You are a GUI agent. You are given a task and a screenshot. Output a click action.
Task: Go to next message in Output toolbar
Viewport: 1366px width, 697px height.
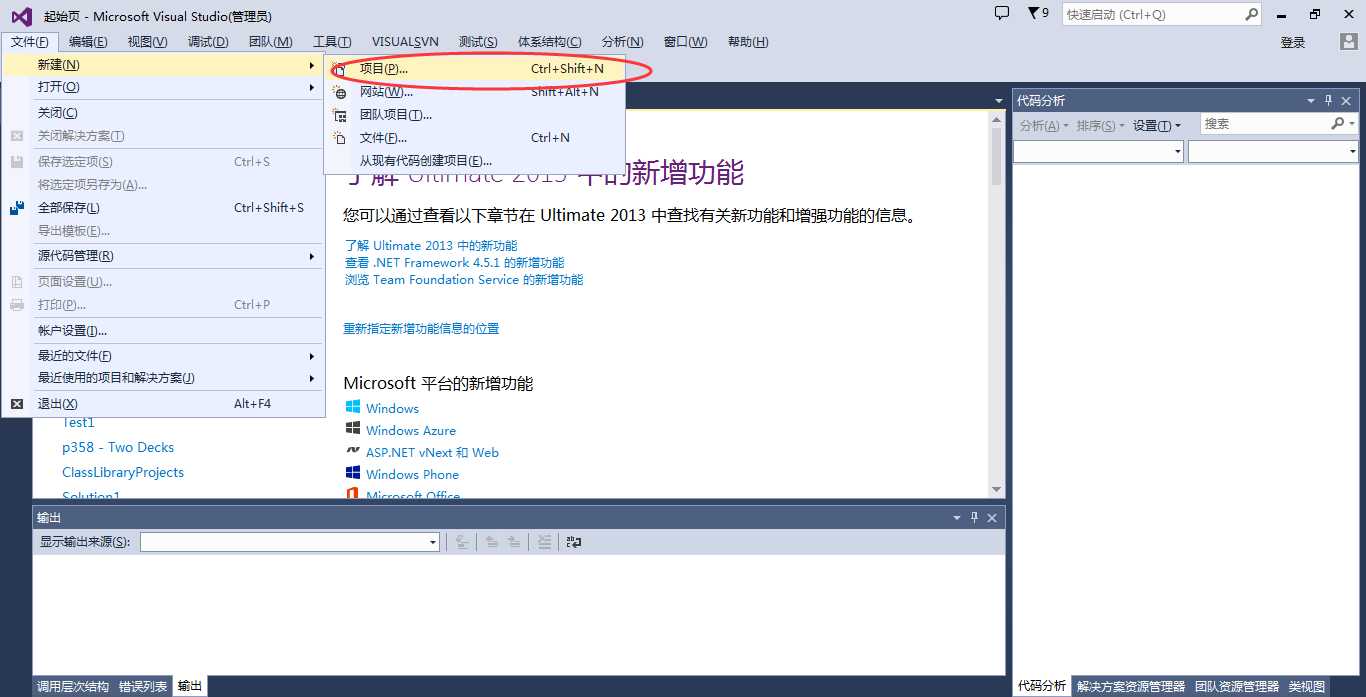click(513, 542)
